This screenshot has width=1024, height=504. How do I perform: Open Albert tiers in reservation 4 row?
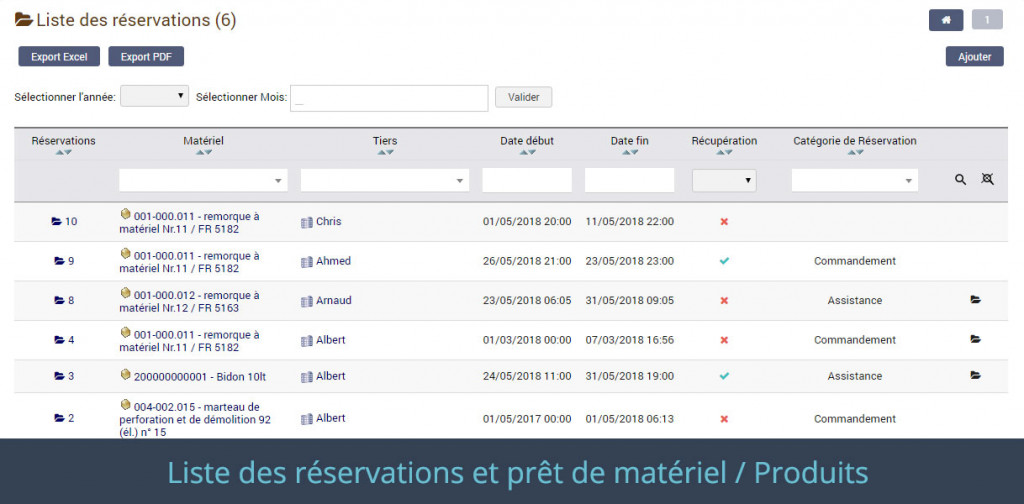point(323,340)
